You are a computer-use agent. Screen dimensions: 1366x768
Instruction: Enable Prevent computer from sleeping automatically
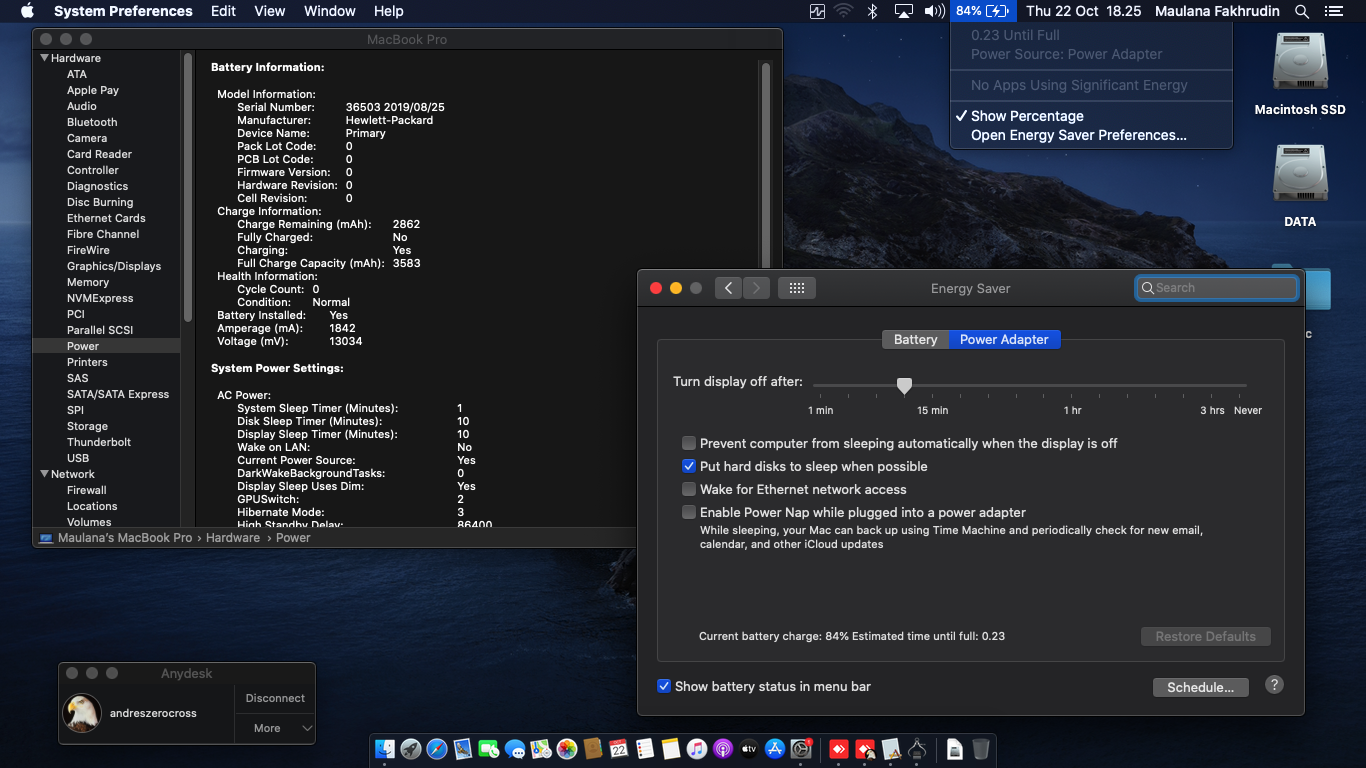click(x=689, y=443)
